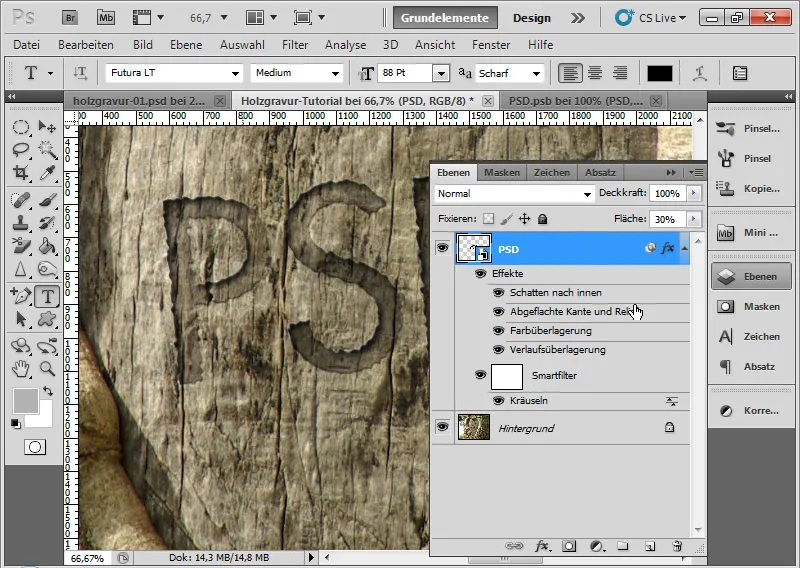Open the Scharf anti-aliasing dropdown
The height and width of the screenshot is (568, 800).
tap(536, 73)
